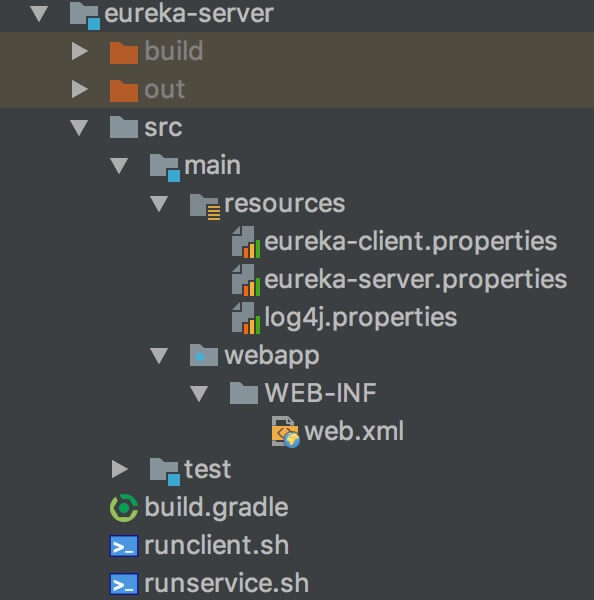Select the src folder name

163,127
